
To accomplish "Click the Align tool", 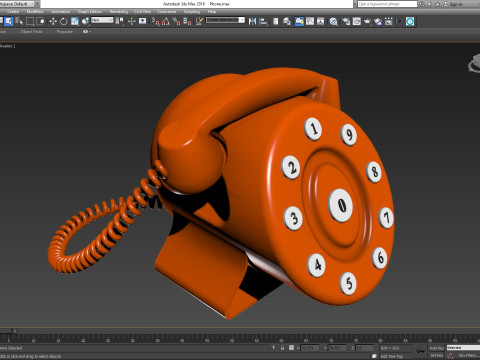I will coord(263,22).
